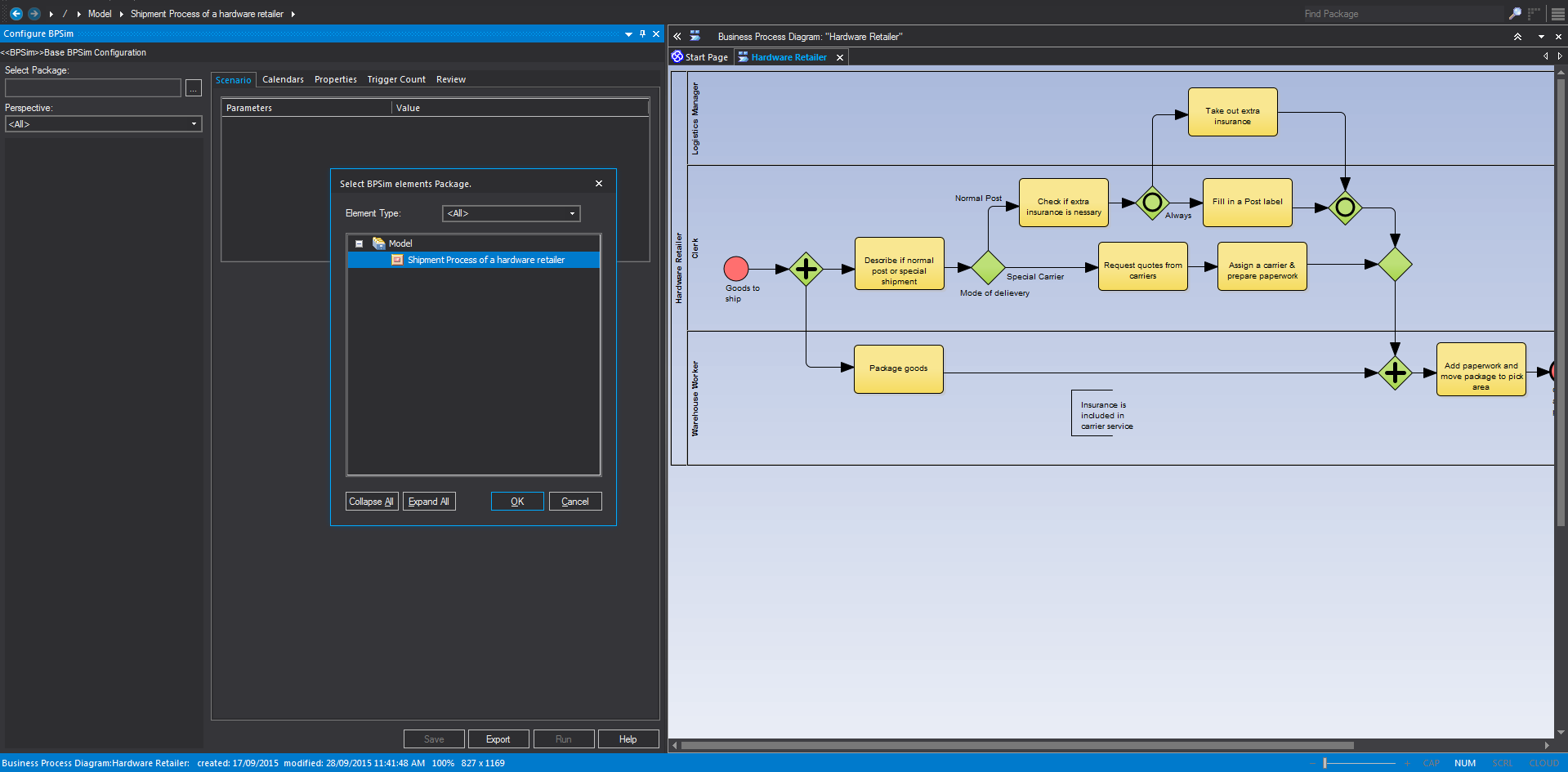Select the Mode of delivery gateway diamond

click(988, 268)
